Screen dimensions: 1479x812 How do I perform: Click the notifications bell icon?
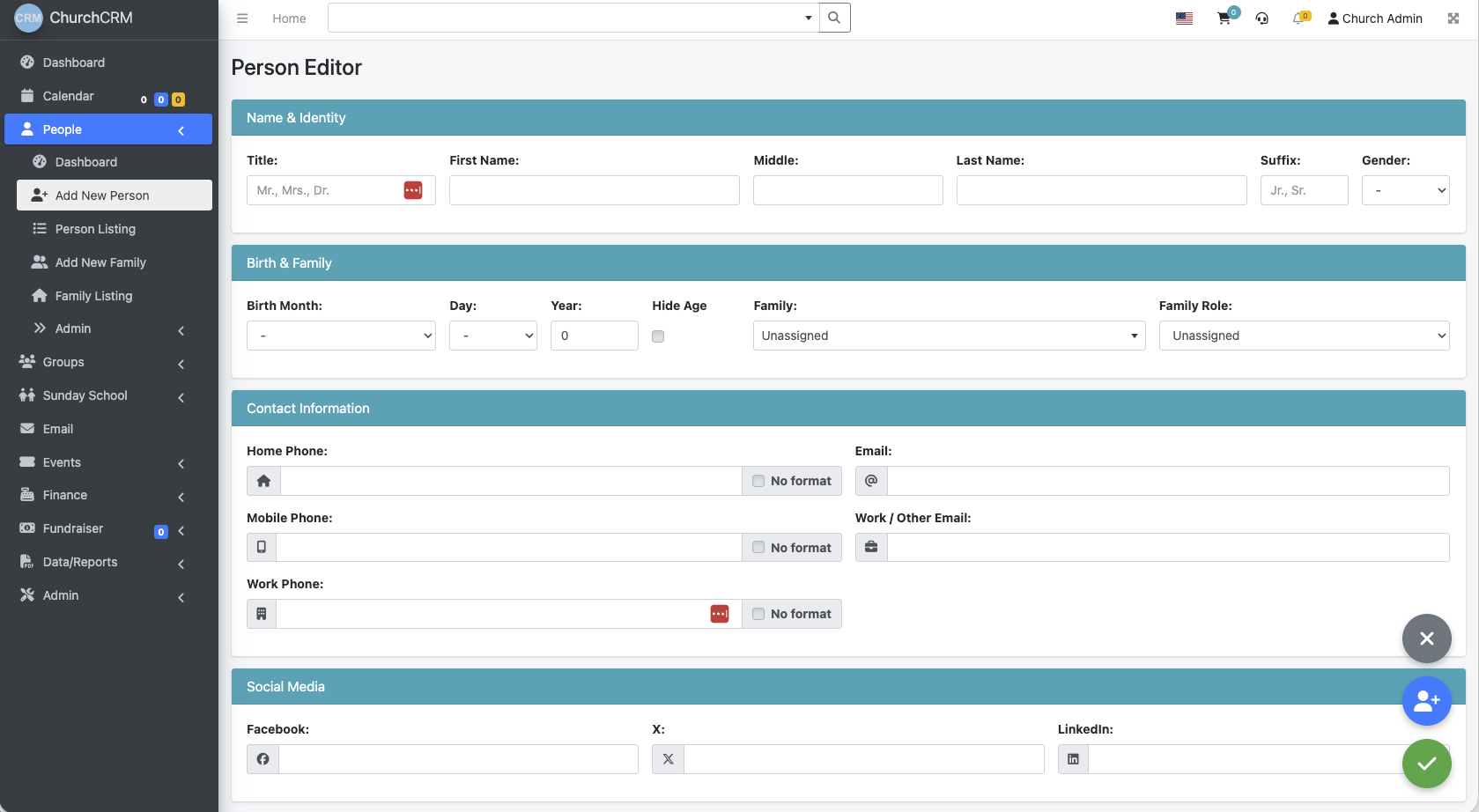tap(1299, 18)
